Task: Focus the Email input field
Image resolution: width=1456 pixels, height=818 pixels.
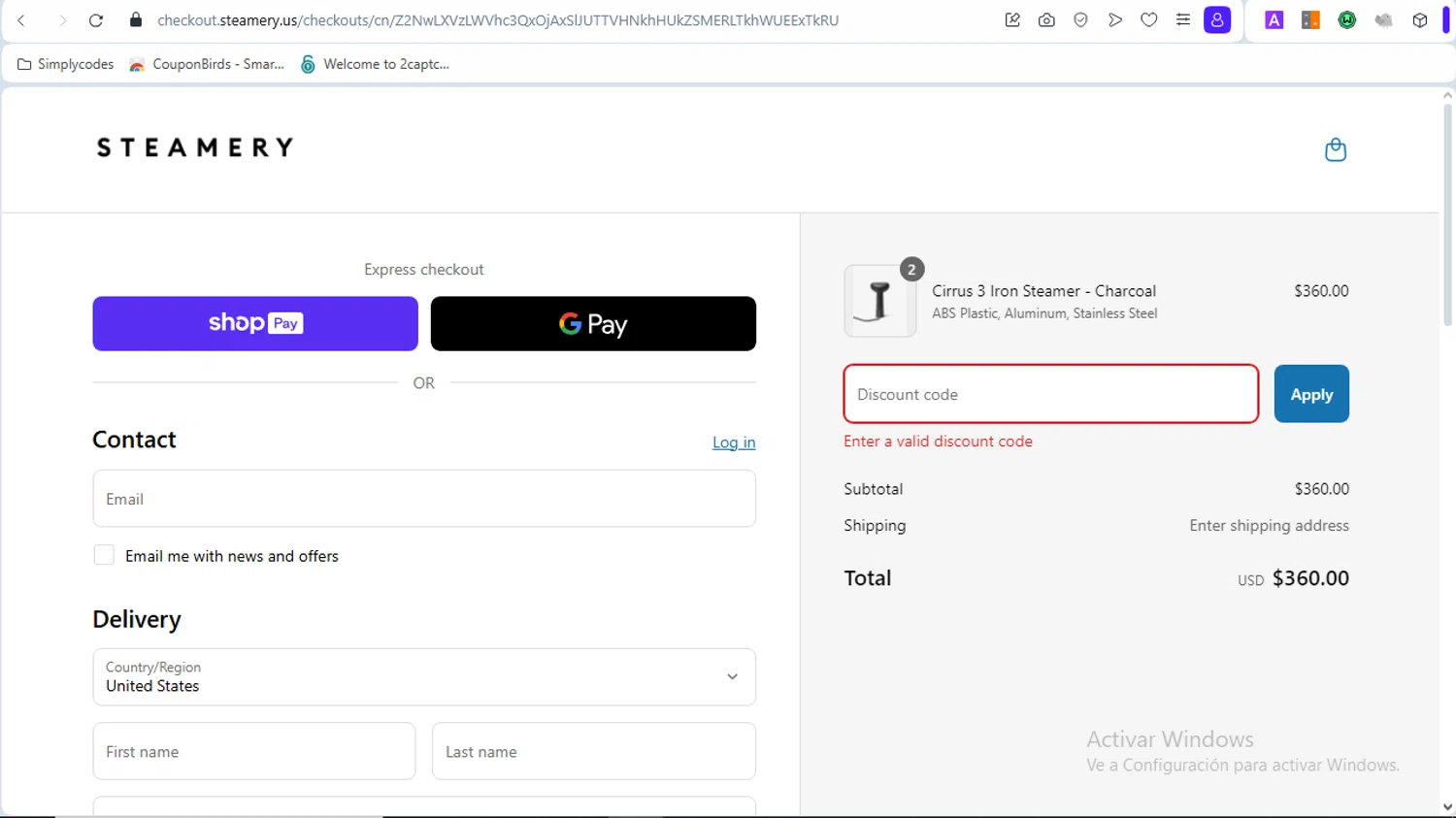Action: pyautogui.click(x=424, y=499)
